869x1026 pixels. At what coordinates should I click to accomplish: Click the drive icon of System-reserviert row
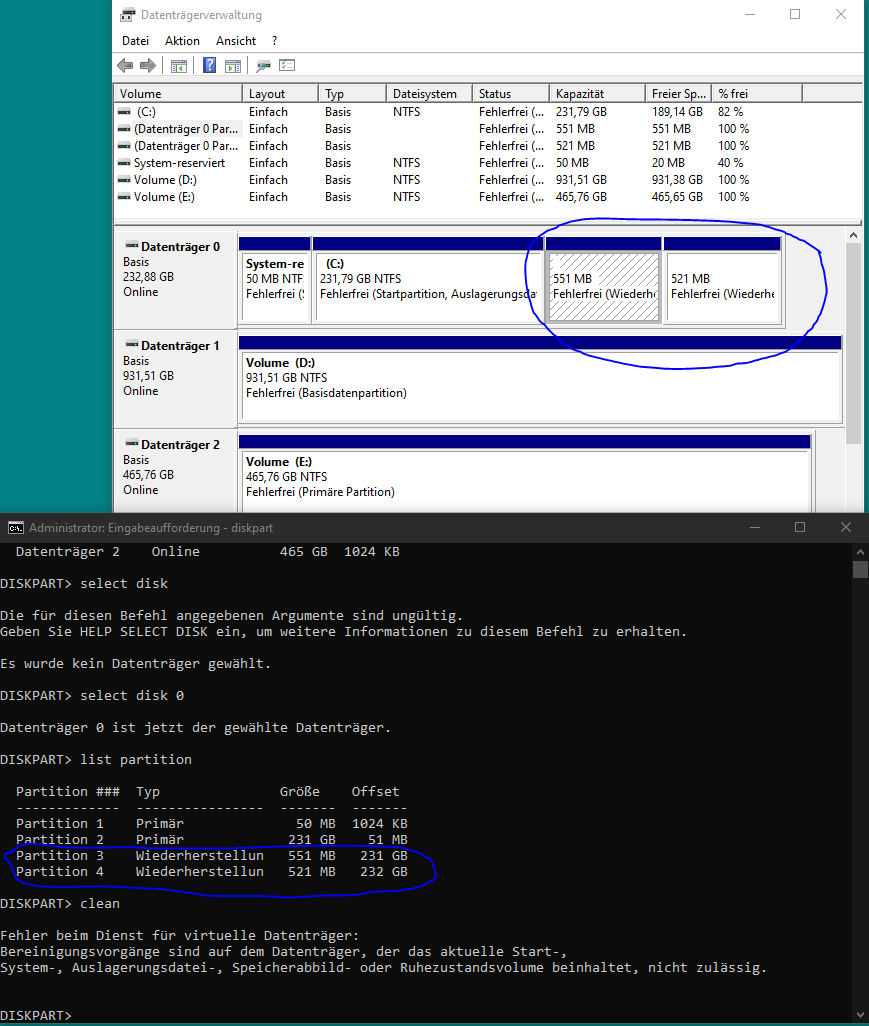[124, 163]
